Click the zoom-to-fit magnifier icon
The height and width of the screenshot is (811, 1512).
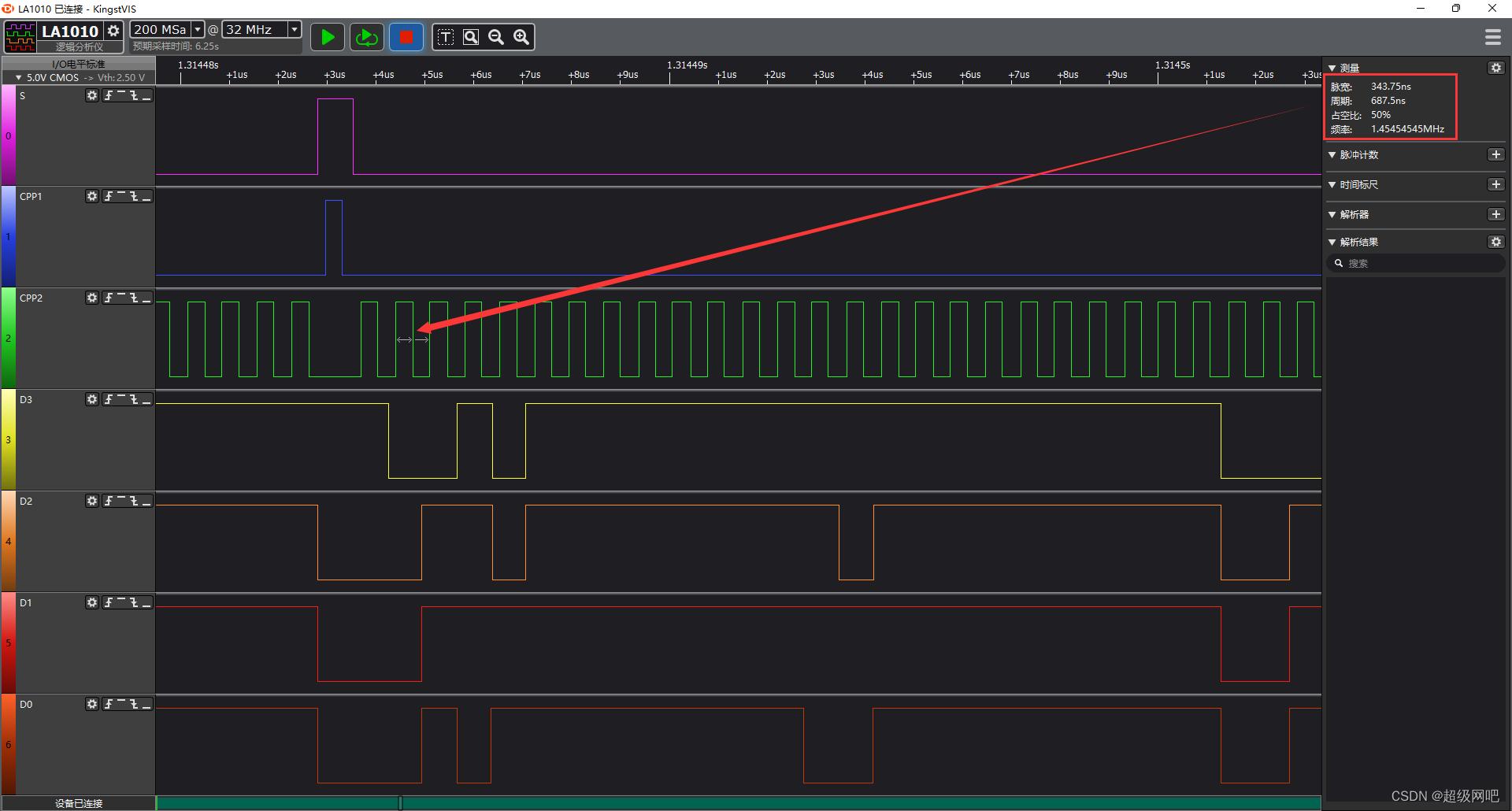tap(471, 37)
